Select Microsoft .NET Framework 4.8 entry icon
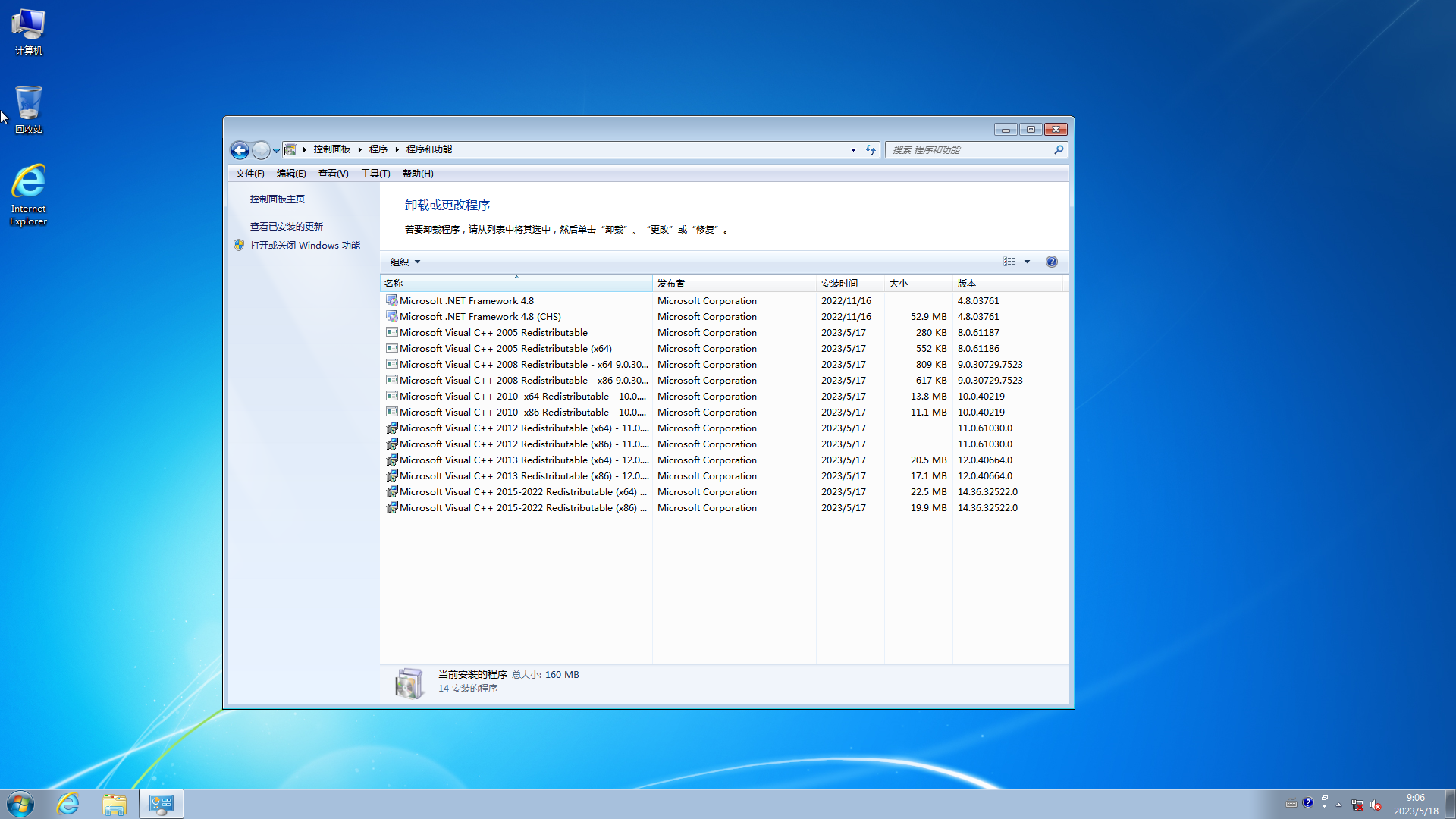 click(392, 300)
